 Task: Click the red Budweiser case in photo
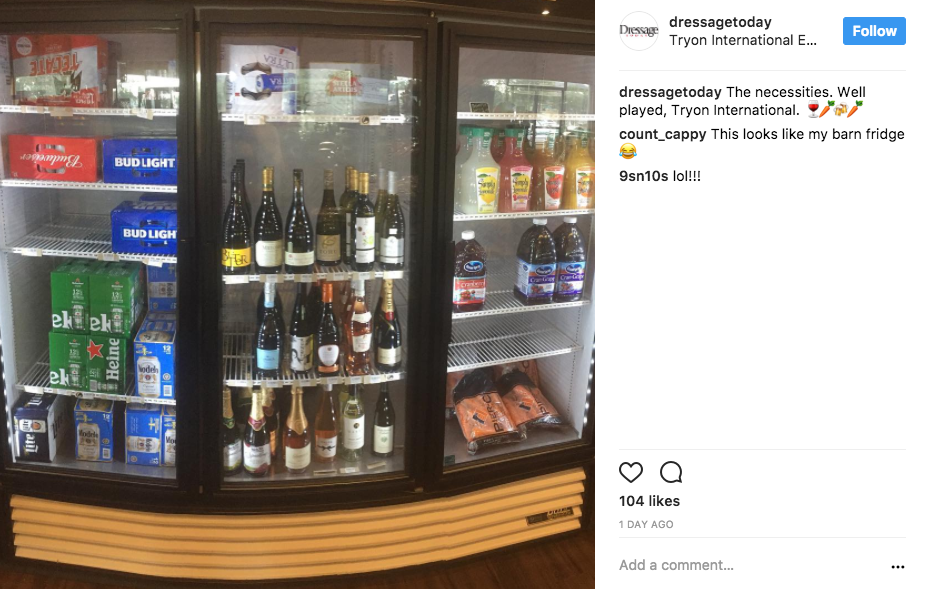coord(52,158)
